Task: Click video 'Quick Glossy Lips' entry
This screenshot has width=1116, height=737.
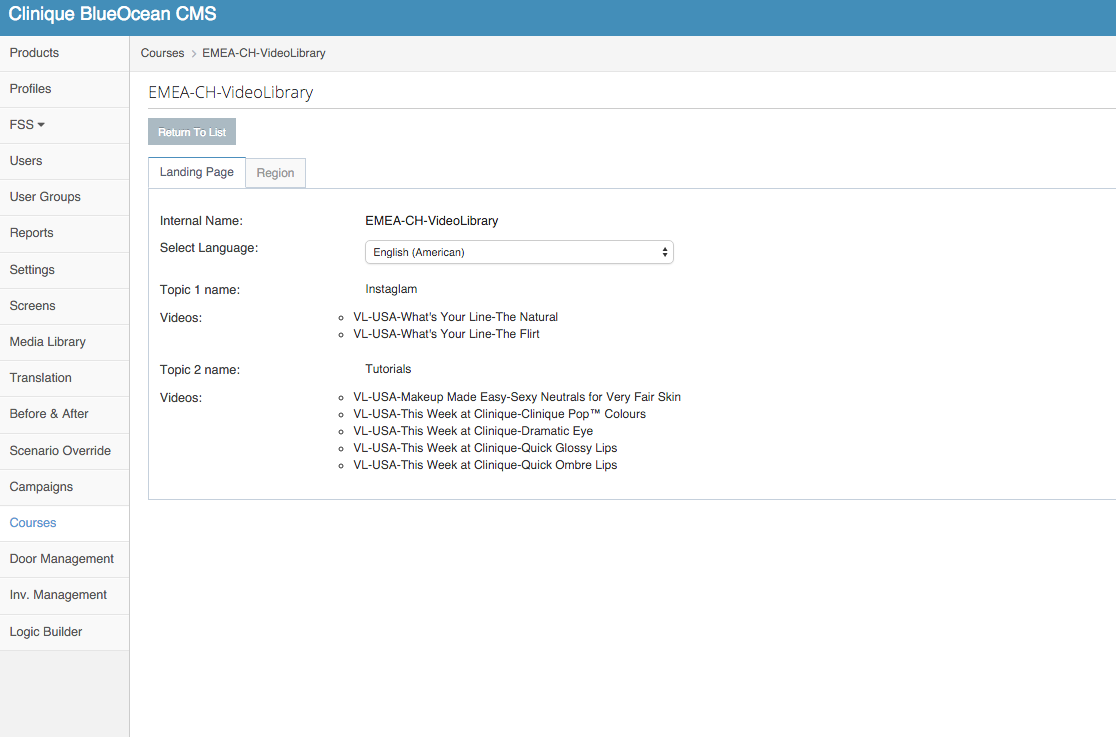Action: [x=485, y=448]
